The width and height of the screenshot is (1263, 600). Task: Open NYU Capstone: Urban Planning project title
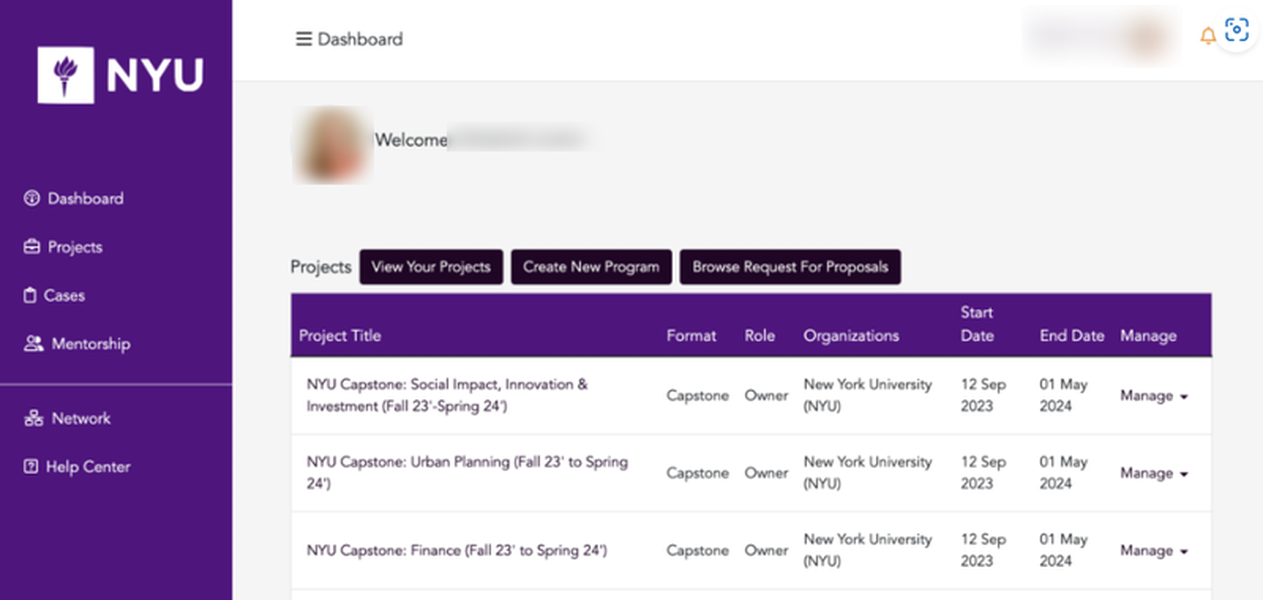(x=467, y=473)
